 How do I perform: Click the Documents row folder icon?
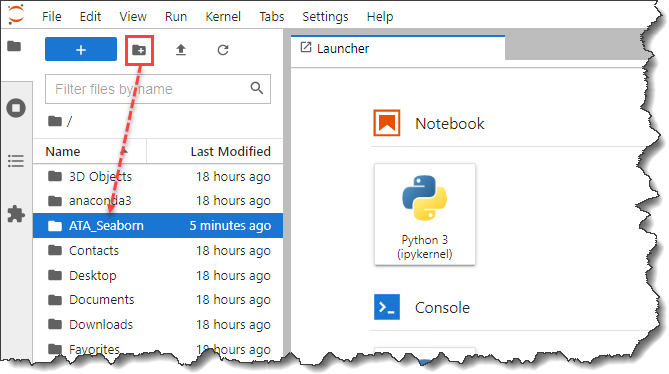(x=55, y=300)
